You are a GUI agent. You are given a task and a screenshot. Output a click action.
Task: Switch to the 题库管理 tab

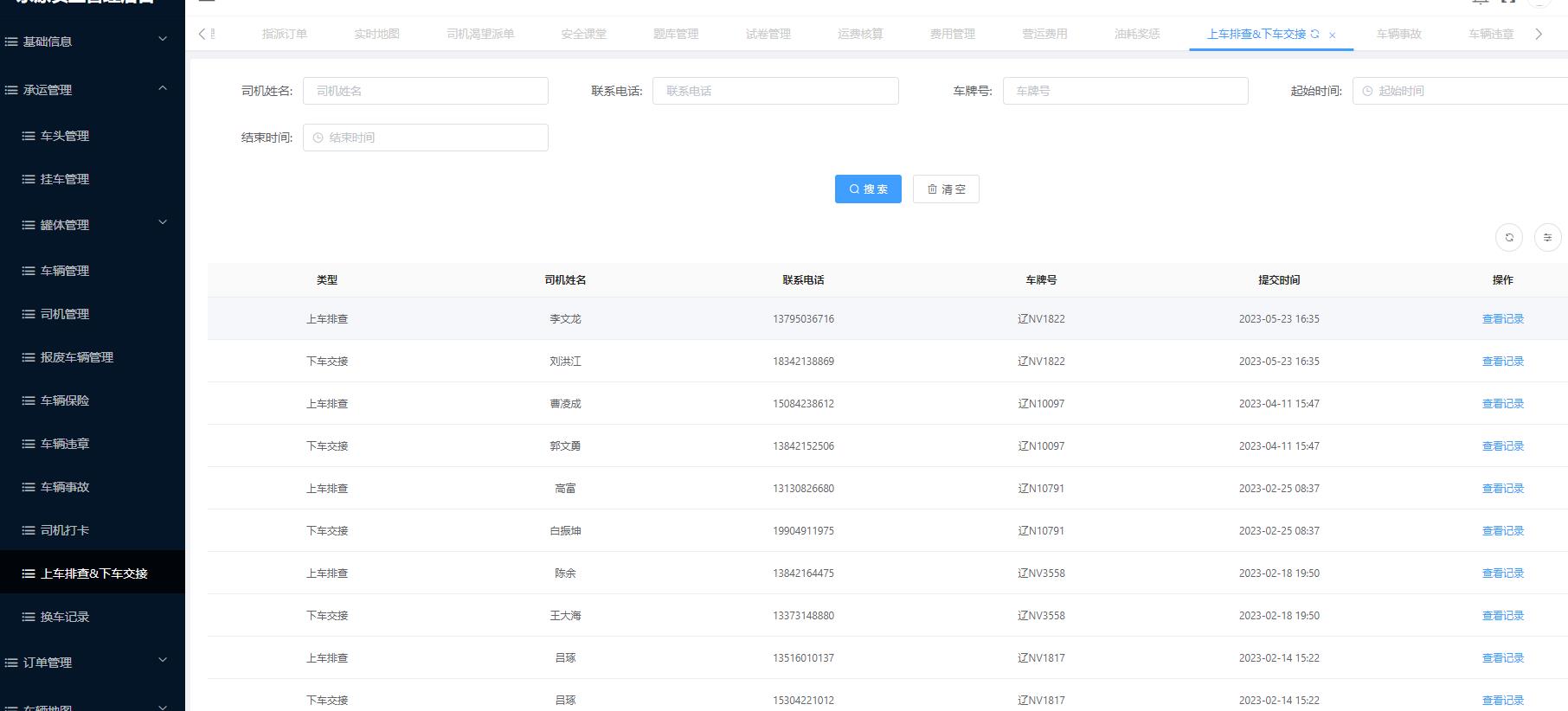coord(676,34)
